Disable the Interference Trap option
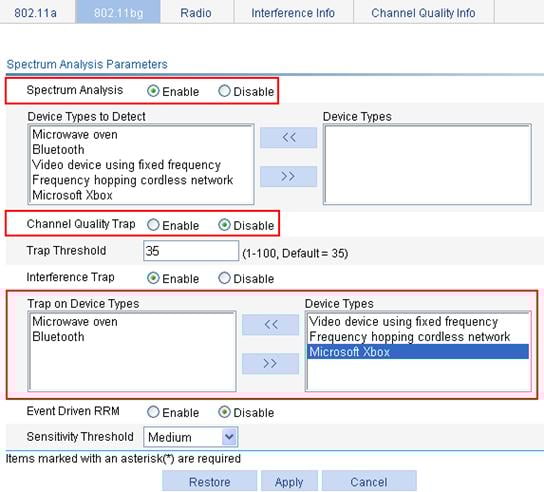 click(224, 278)
